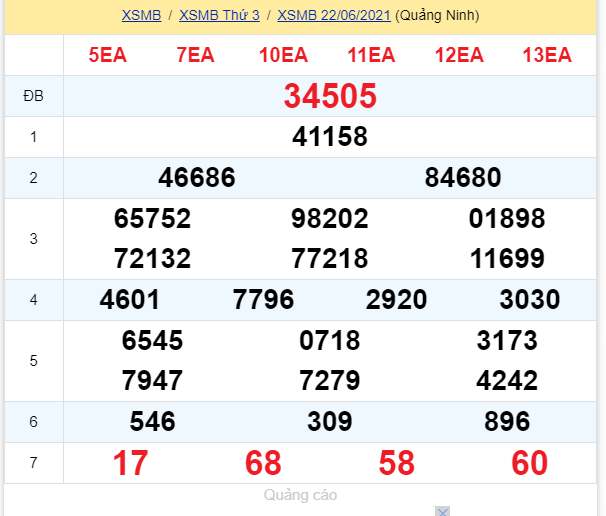Select second prize number 84680
Screen dimensions: 606x516
(x=463, y=178)
